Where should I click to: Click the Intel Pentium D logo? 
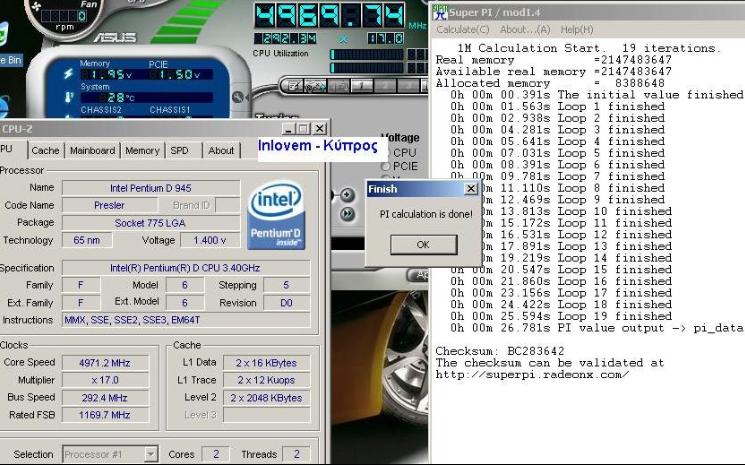(x=276, y=215)
